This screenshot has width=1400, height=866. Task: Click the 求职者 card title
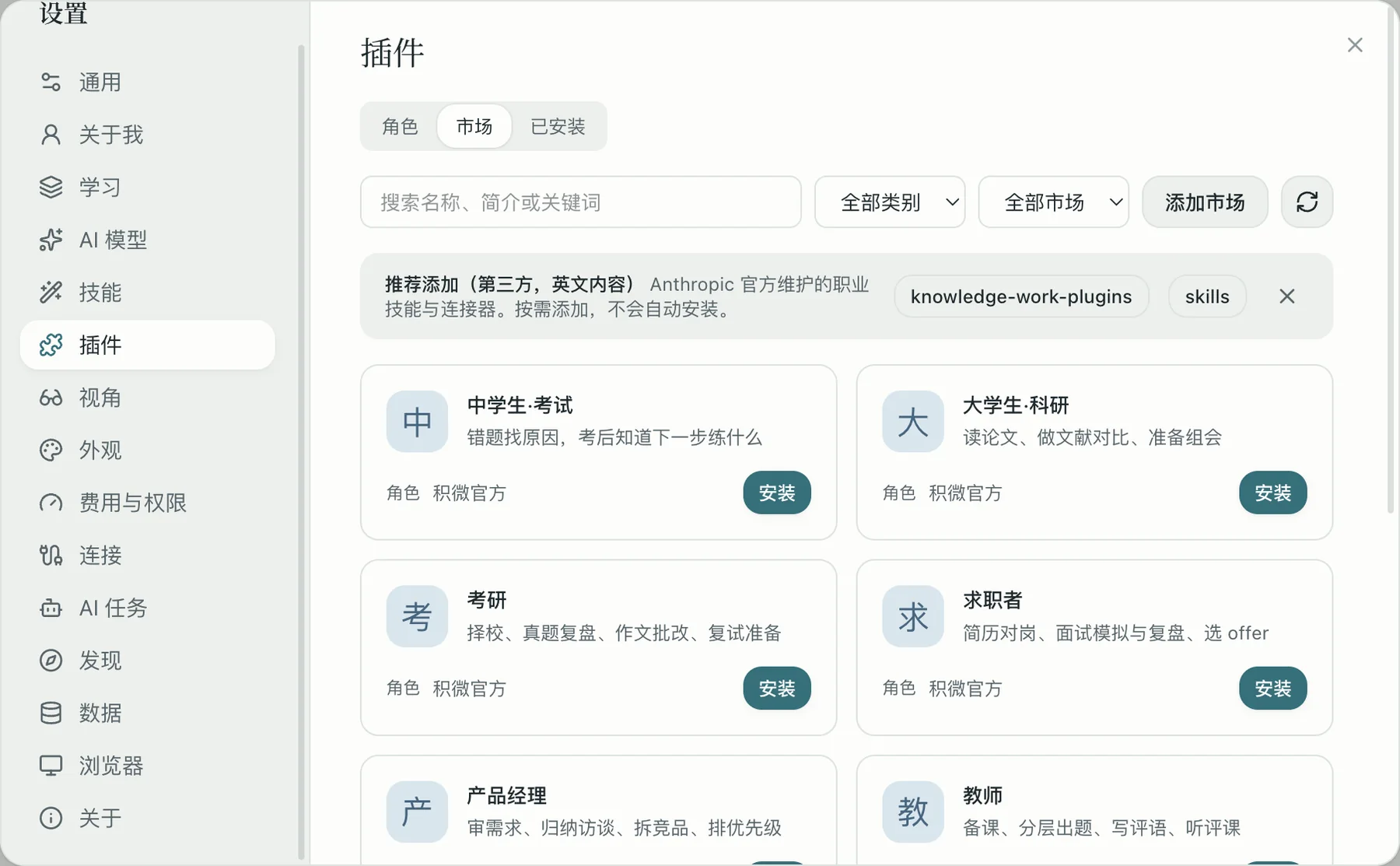(x=992, y=600)
